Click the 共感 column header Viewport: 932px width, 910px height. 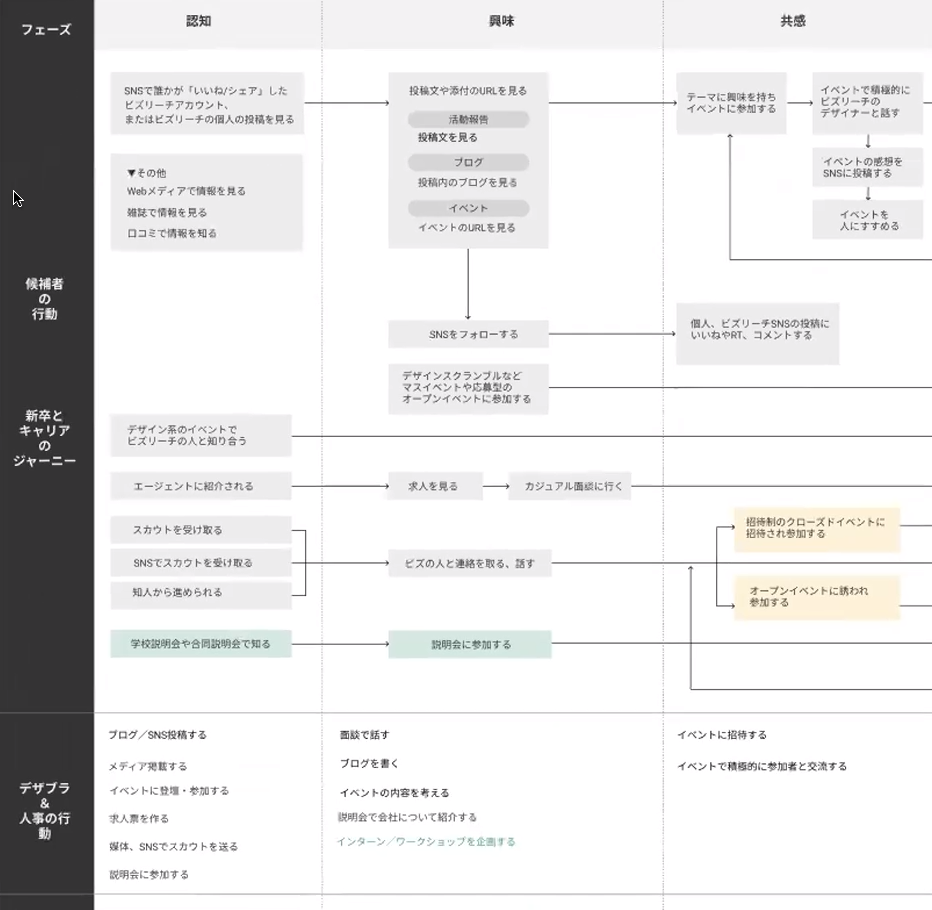793,21
